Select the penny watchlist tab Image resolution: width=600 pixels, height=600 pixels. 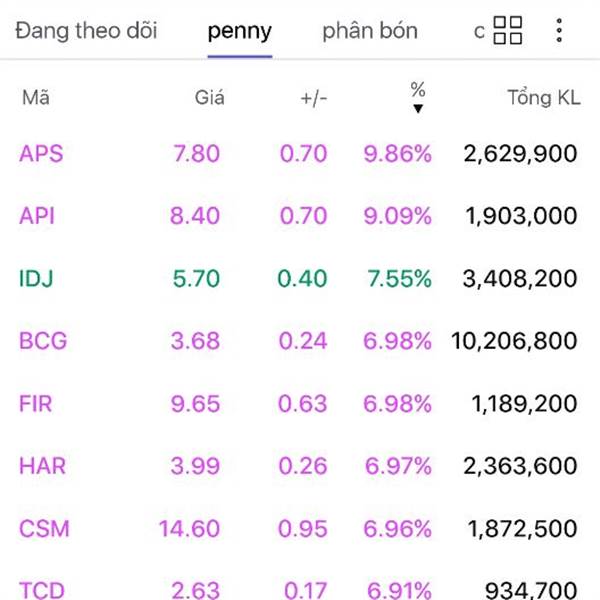(x=240, y=32)
